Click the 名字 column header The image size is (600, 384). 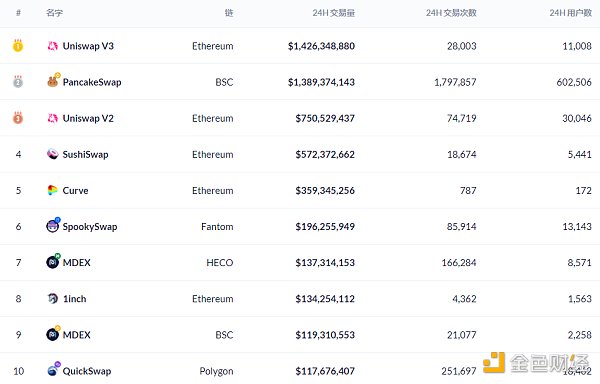[54, 13]
